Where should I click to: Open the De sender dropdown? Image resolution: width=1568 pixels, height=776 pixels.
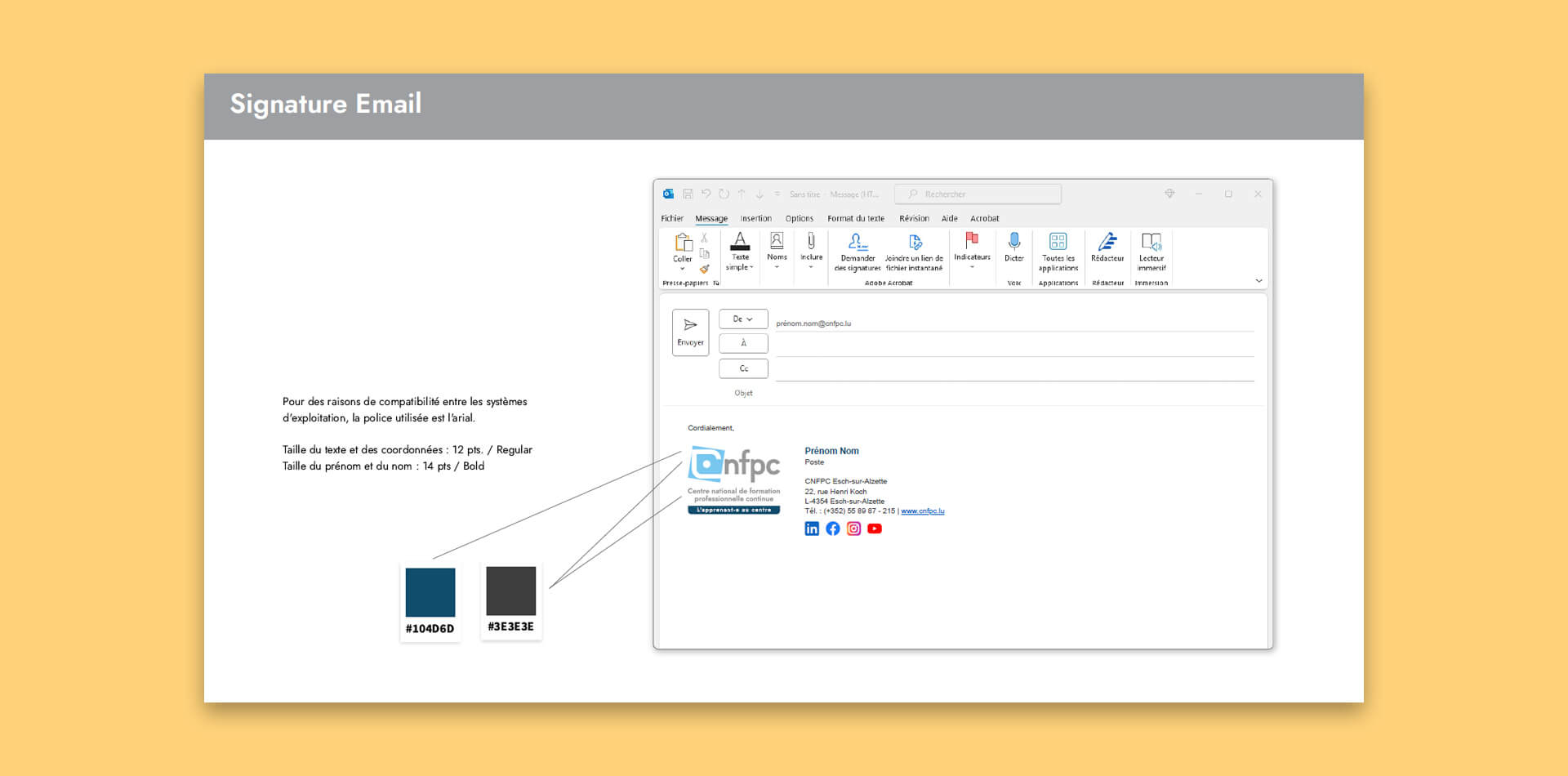pos(743,319)
